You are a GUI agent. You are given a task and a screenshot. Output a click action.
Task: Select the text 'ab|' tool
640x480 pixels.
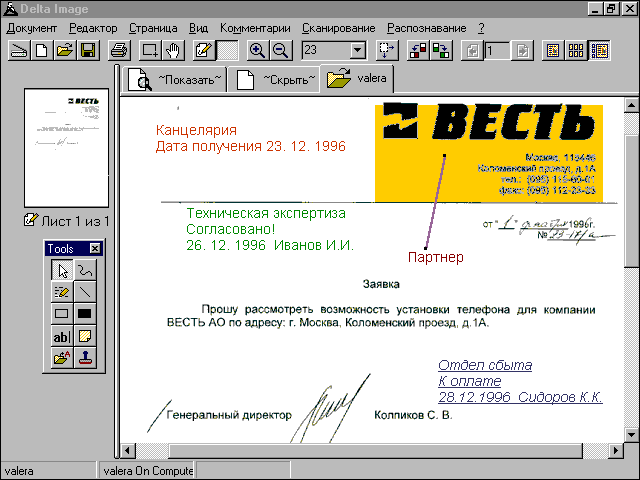[x=62, y=336]
